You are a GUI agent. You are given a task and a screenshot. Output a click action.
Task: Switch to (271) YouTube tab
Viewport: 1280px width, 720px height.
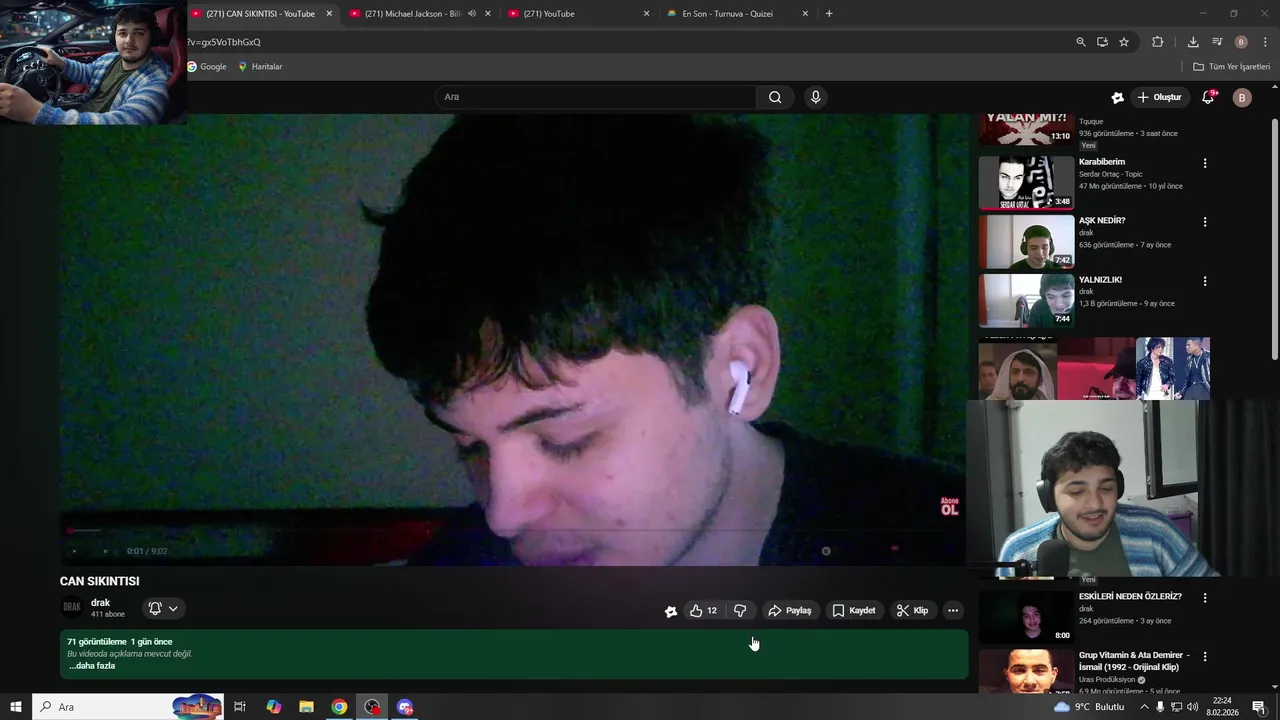point(580,14)
